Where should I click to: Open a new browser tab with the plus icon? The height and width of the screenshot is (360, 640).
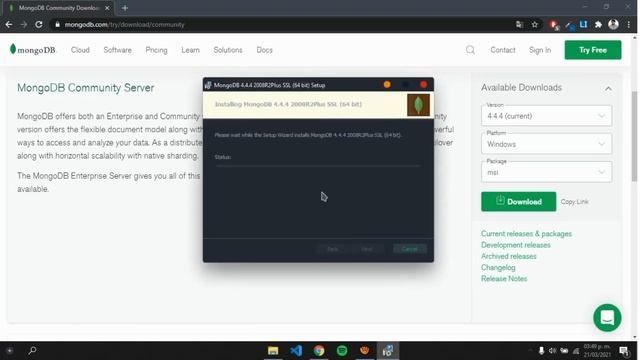pyautogui.click(x=125, y=8)
